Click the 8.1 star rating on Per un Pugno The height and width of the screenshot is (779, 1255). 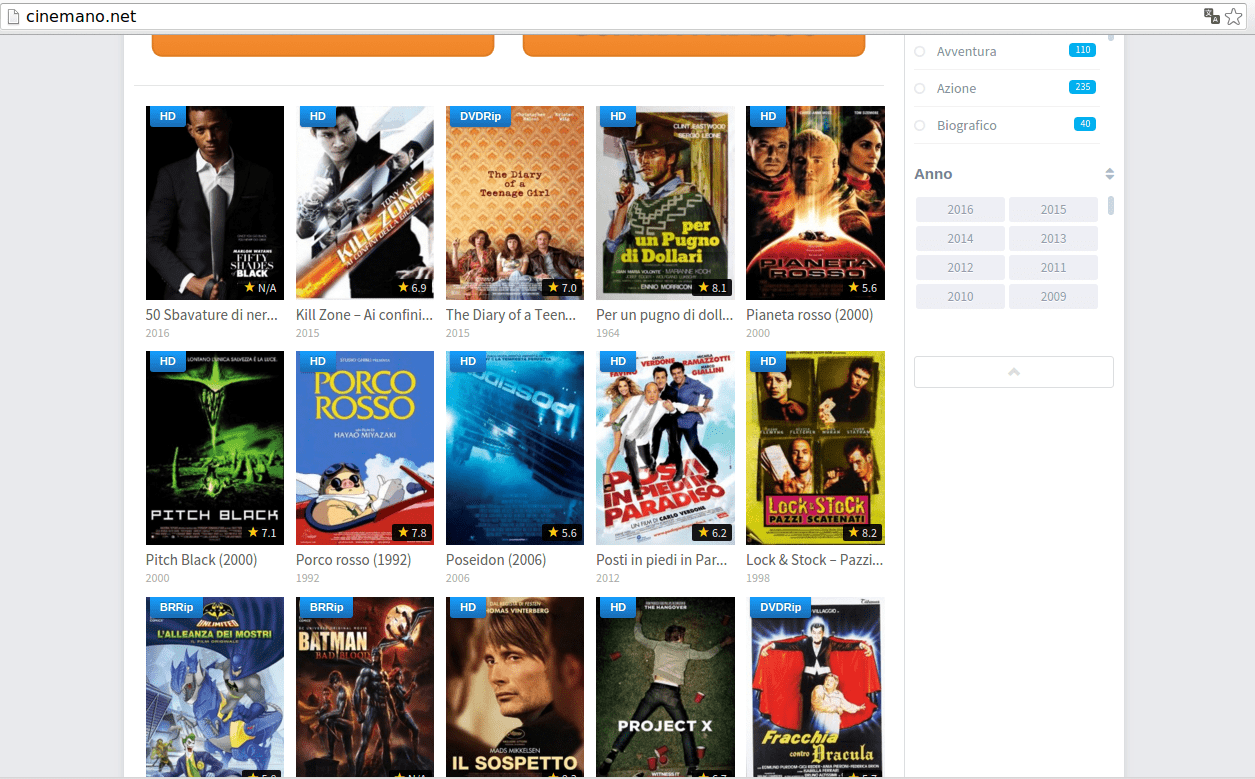click(712, 288)
